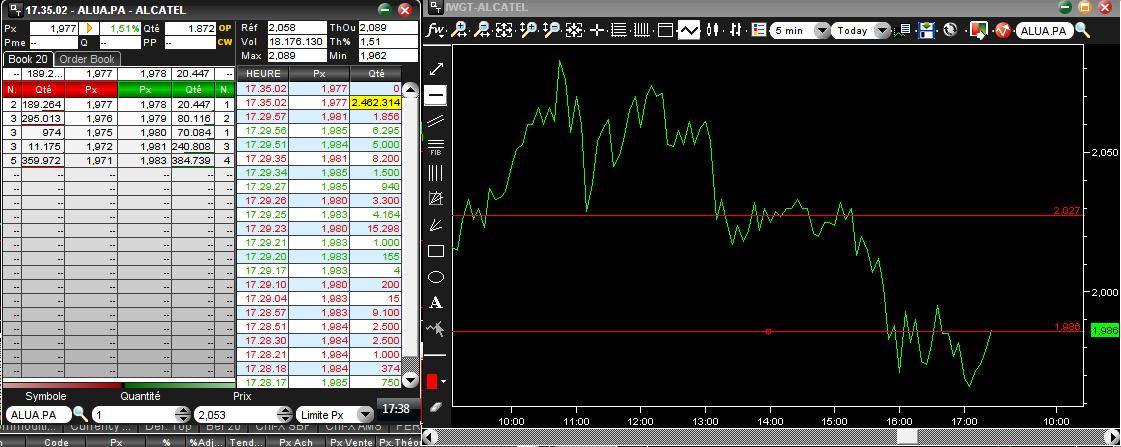The width and height of the screenshot is (1121, 447).
Task: Click the 2,027 red horizontal line label
Action: pos(1066,210)
